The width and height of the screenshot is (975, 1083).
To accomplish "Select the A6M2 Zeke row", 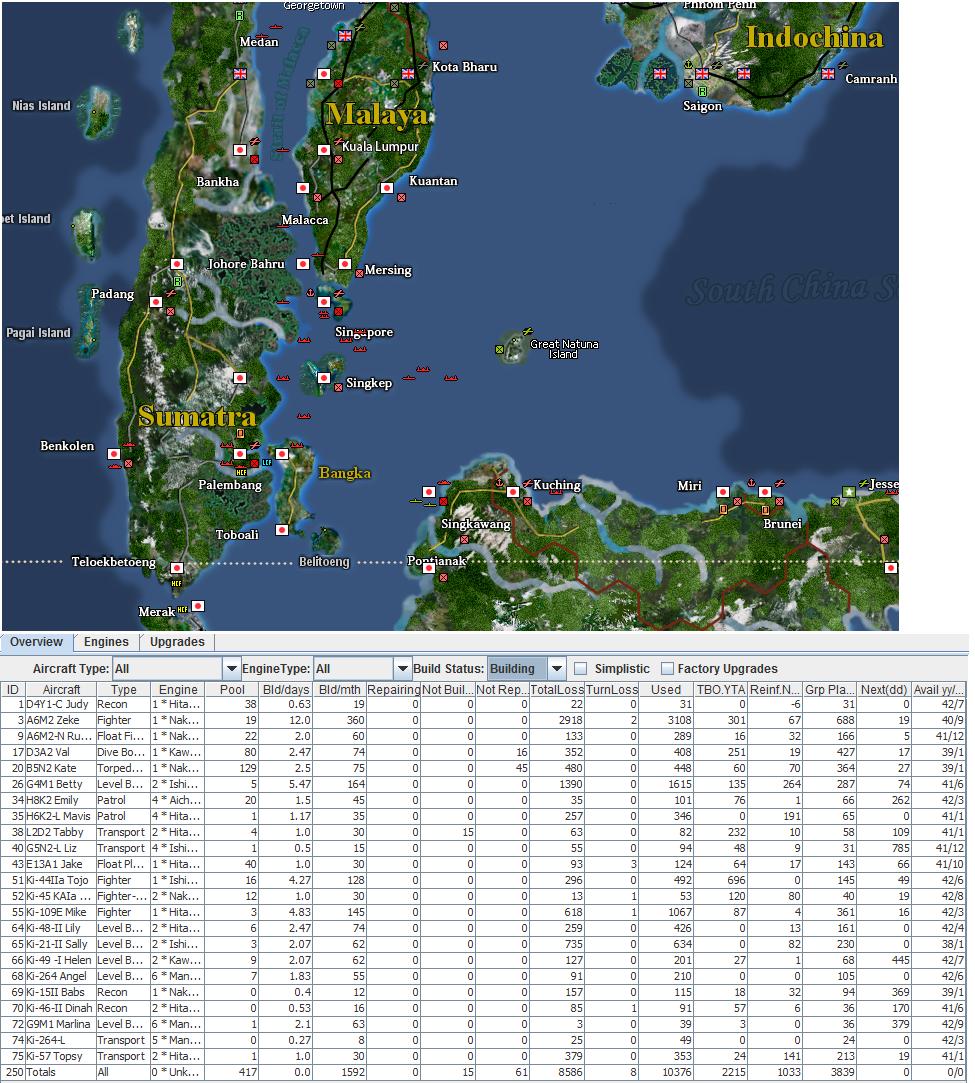I will [x=483, y=720].
